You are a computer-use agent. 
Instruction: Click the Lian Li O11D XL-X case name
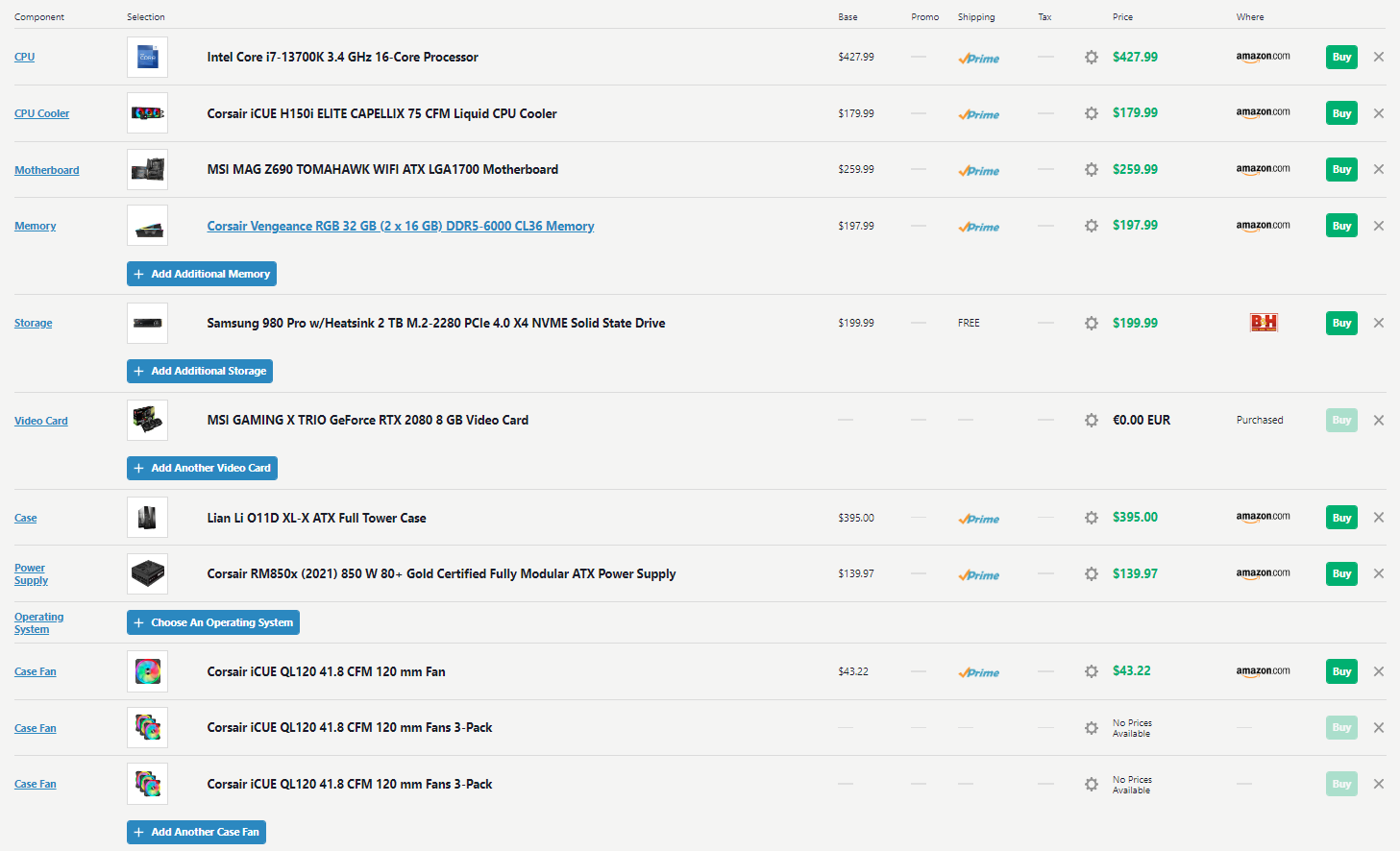point(316,518)
